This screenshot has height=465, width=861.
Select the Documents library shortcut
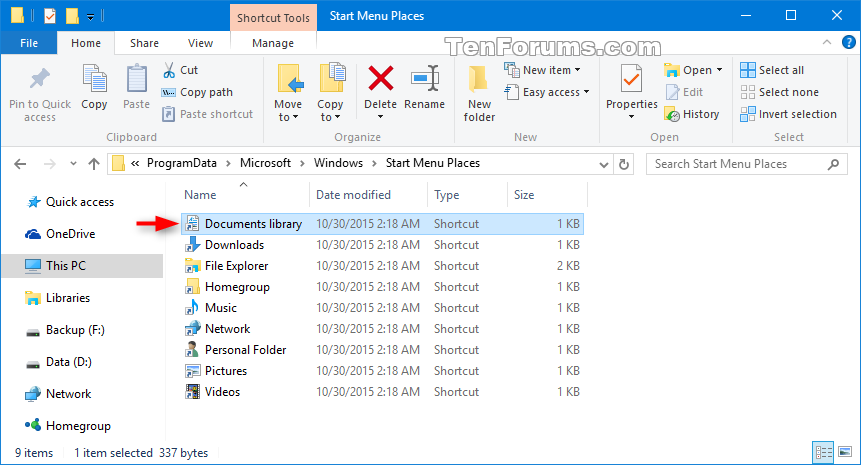382,224
